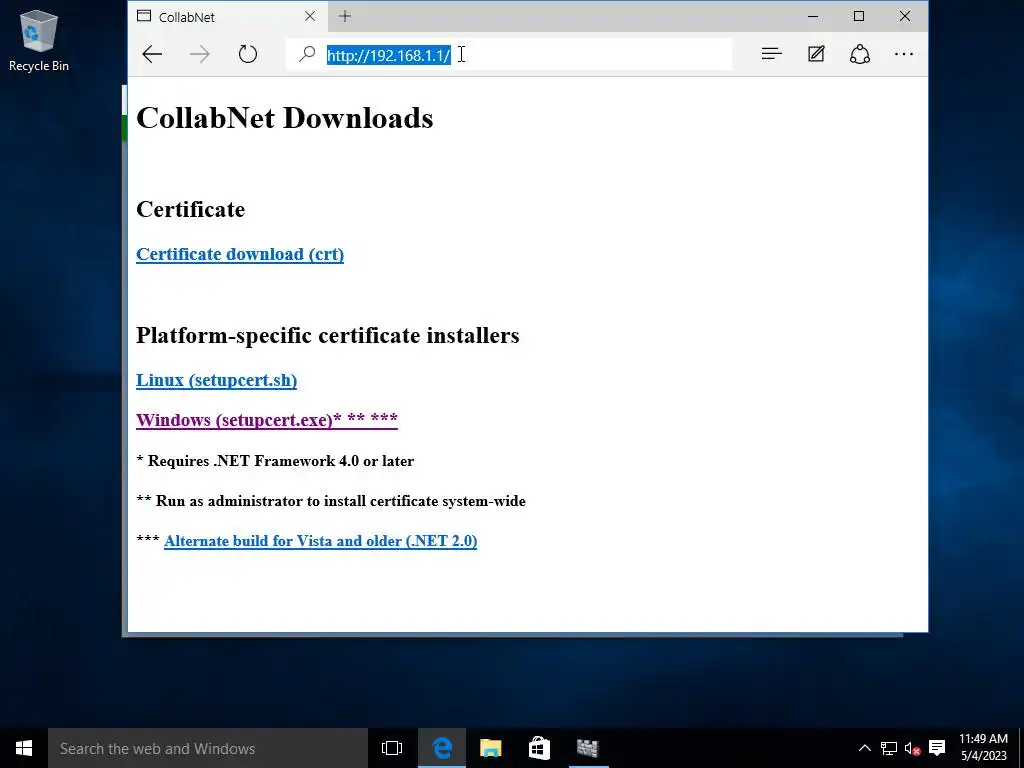Open the Recycle Bin on desktop
The height and width of the screenshot is (768, 1024).
(39, 40)
